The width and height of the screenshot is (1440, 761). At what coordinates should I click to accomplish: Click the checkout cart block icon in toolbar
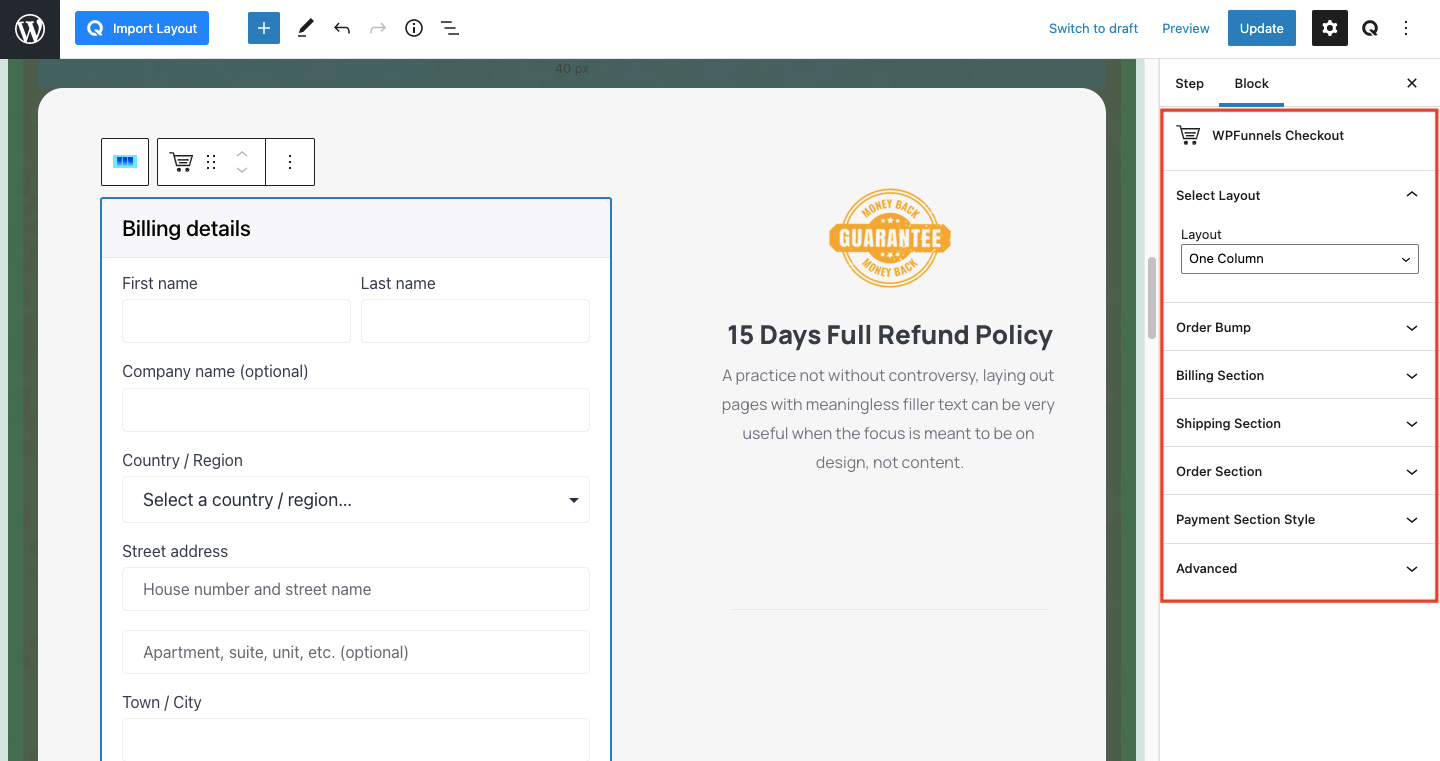(x=181, y=162)
